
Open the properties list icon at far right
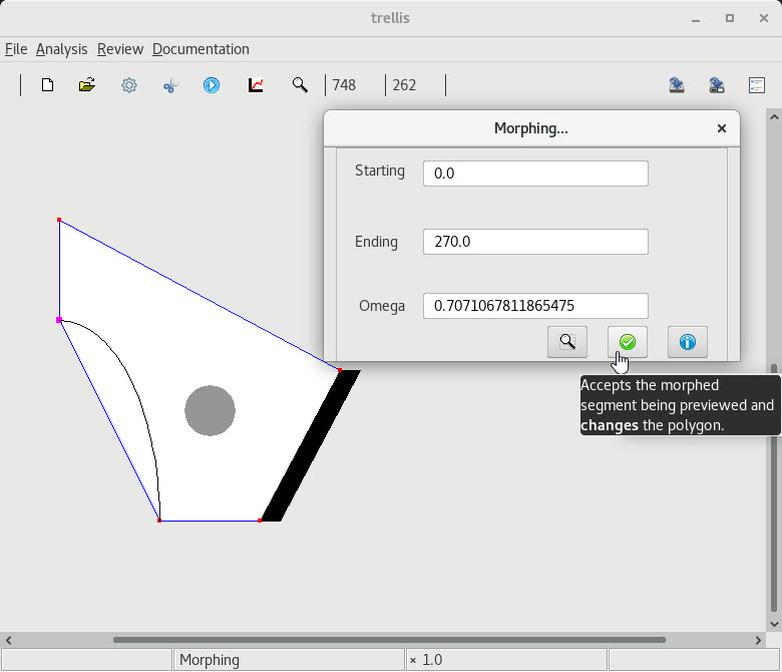click(757, 85)
